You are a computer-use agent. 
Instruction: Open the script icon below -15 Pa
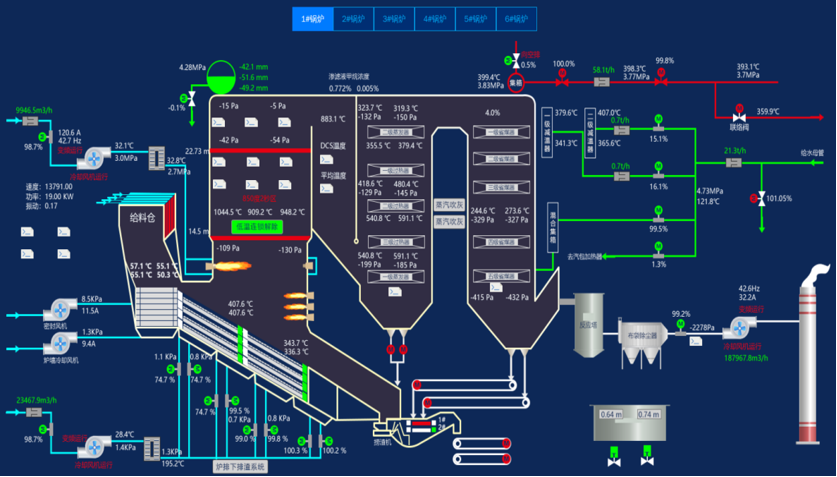(218, 122)
